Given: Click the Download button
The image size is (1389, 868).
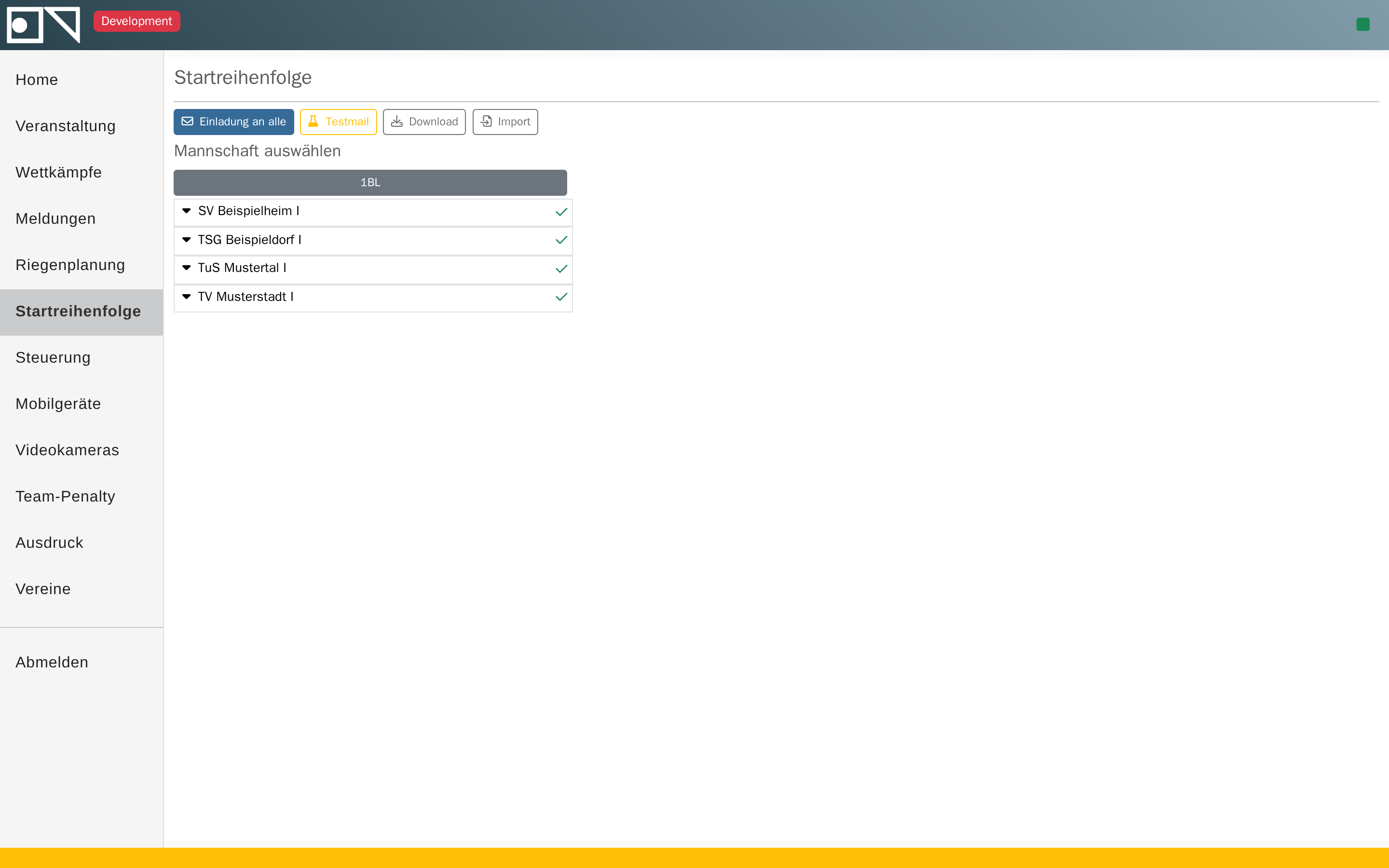Looking at the screenshot, I should (x=424, y=122).
